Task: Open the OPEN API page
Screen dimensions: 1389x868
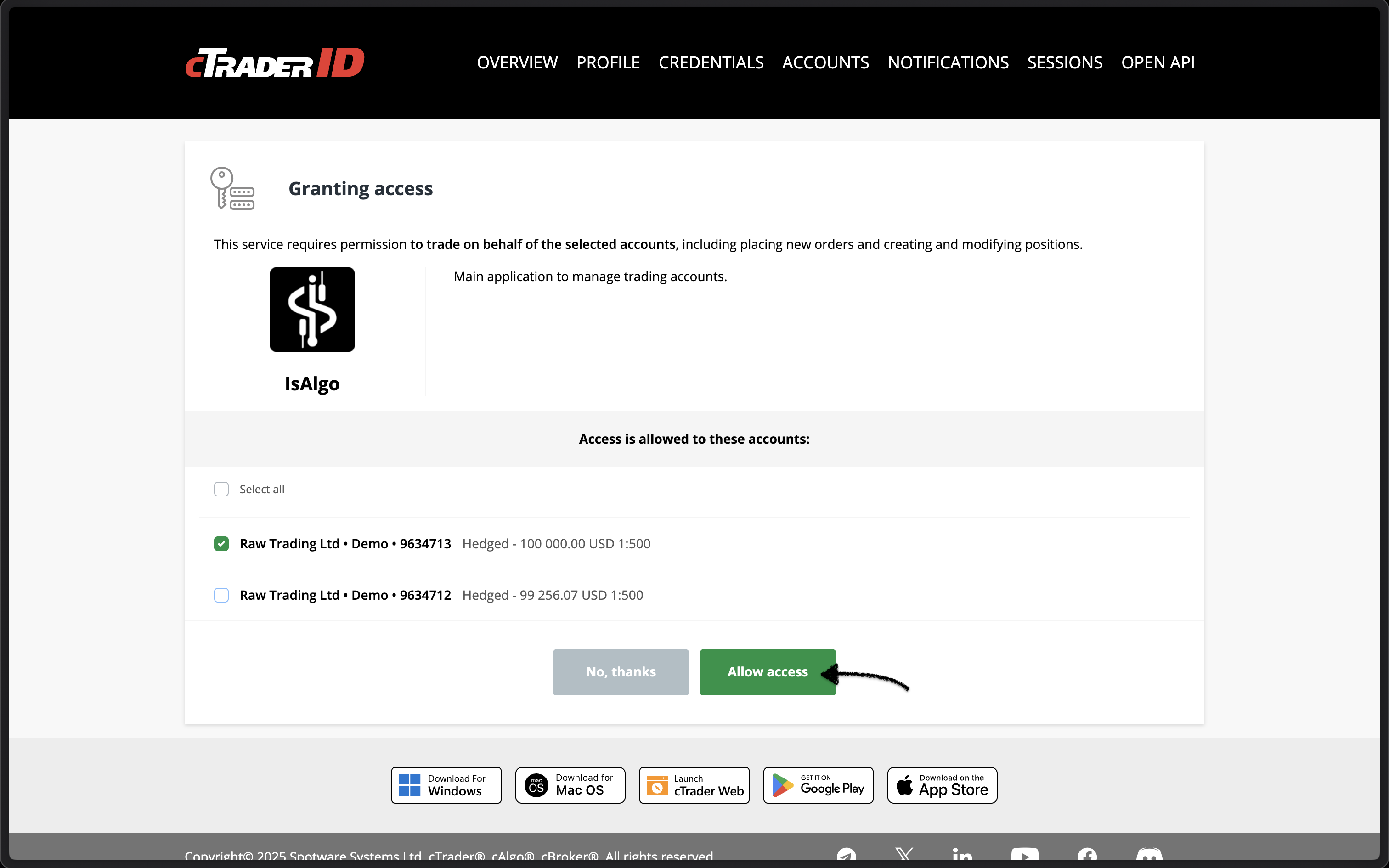Action: pyautogui.click(x=1157, y=62)
